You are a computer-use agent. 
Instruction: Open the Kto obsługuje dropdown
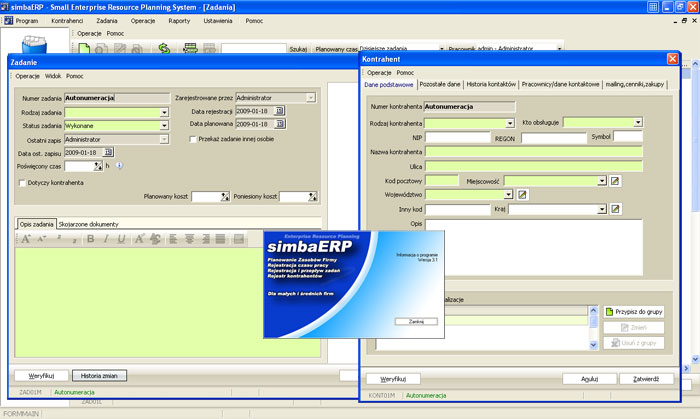[x=638, y=122]
